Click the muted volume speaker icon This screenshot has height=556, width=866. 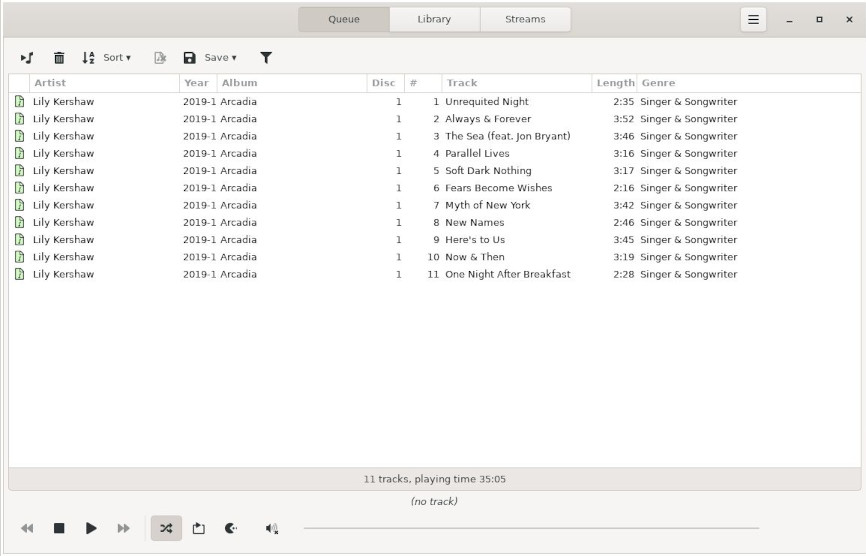click(271, 528)
